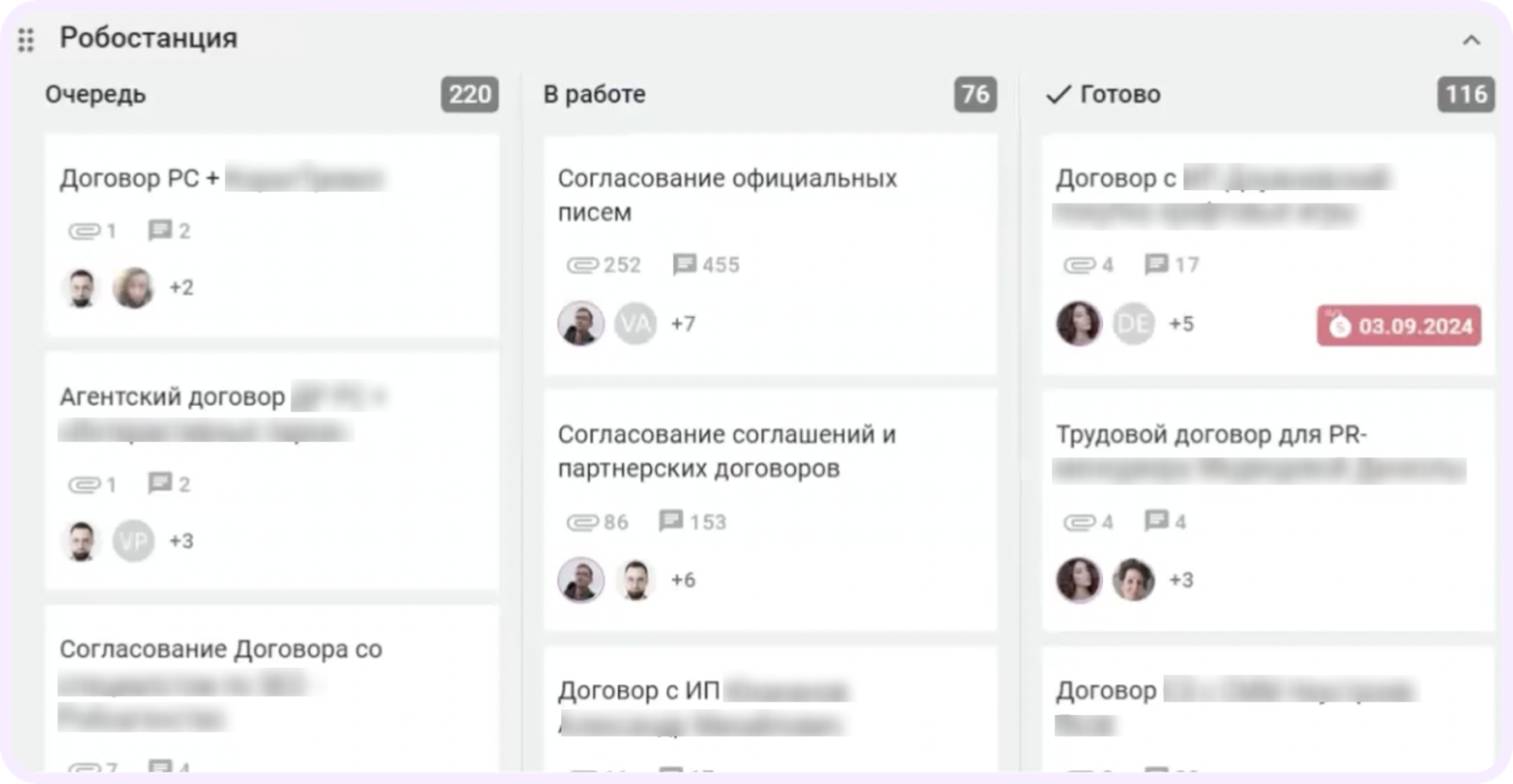This screenshot has height=784, width=1513.
Task: Click the attachment icon on Договор РС card
Action: click(84, 231)
